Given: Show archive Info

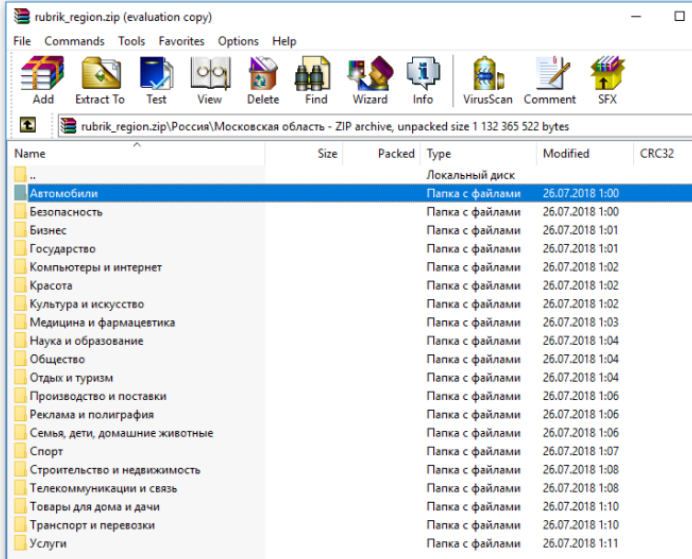Looking at the screenshot, I should click(x=423, y=80).
